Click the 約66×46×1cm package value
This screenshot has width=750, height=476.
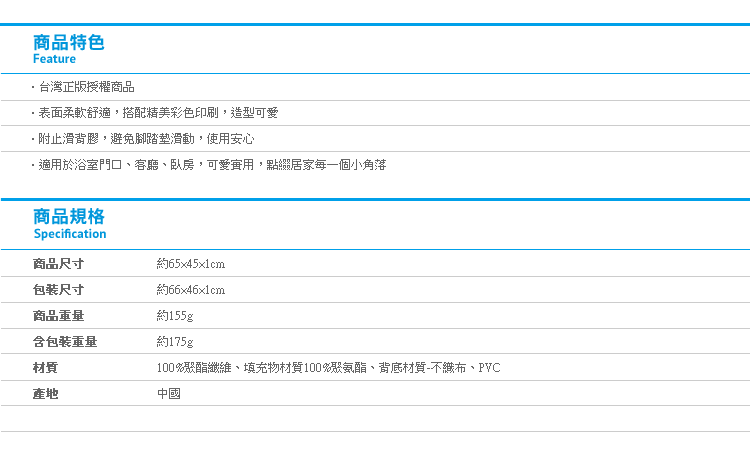190,290
